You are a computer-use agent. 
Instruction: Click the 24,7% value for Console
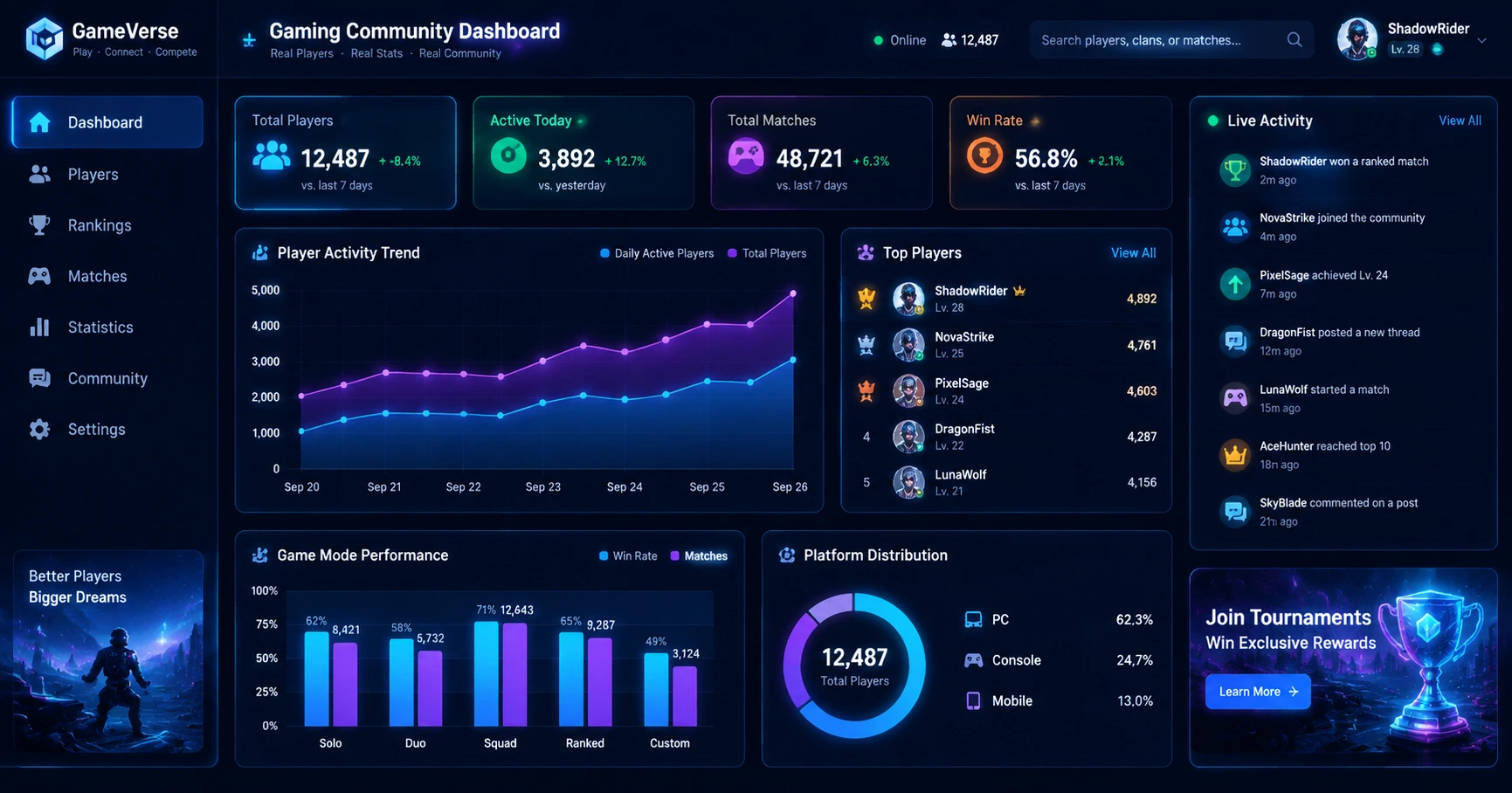pyautogui.click(x=1135, y=660)
